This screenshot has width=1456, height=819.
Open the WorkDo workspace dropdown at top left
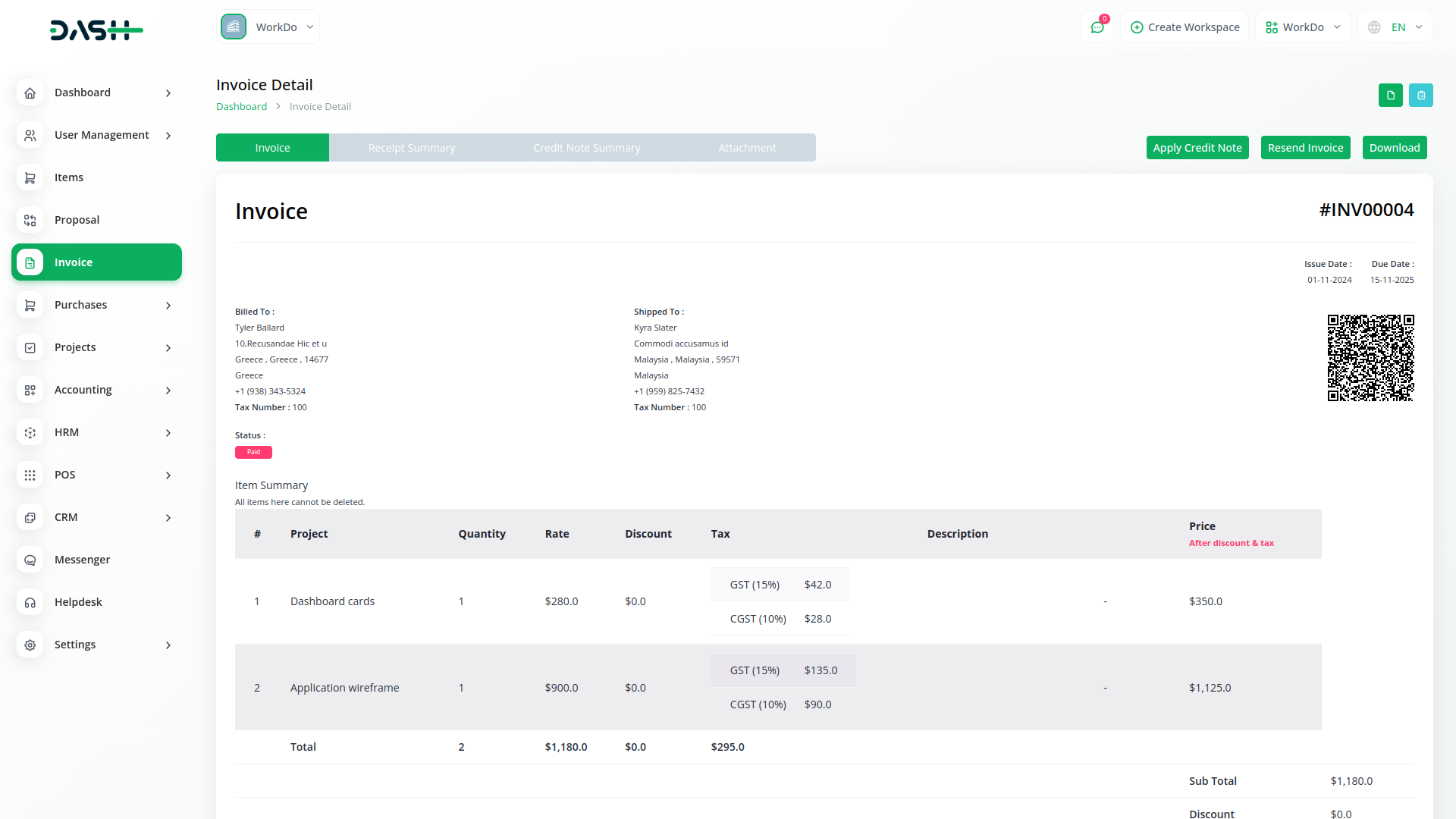click(268, 26)
